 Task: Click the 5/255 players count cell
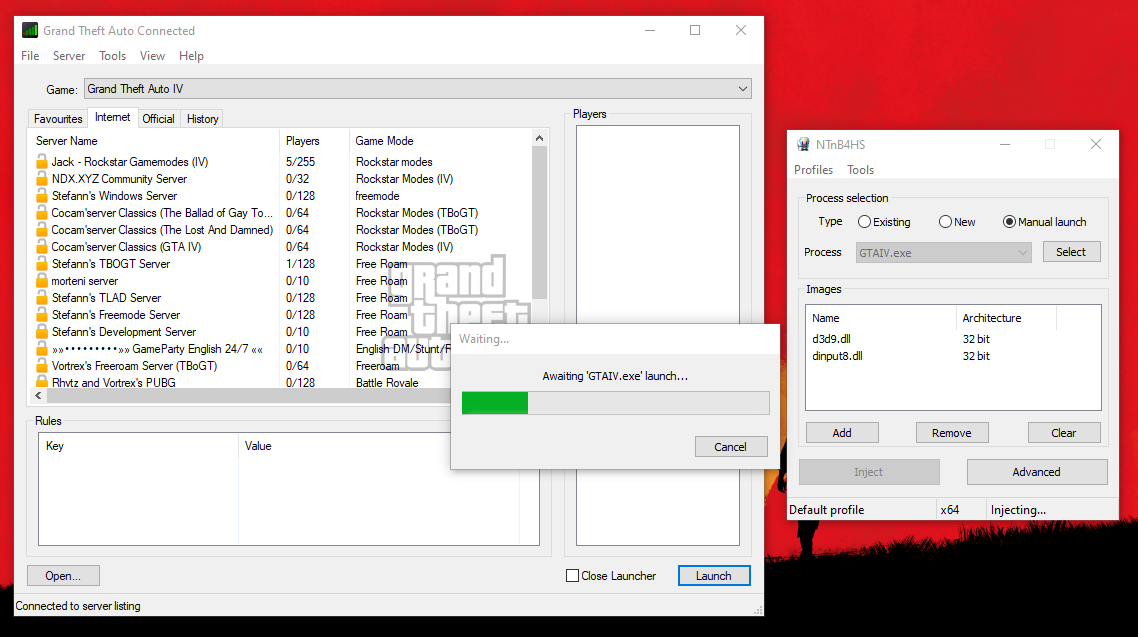pyautogui.click(x=300, y=162)
